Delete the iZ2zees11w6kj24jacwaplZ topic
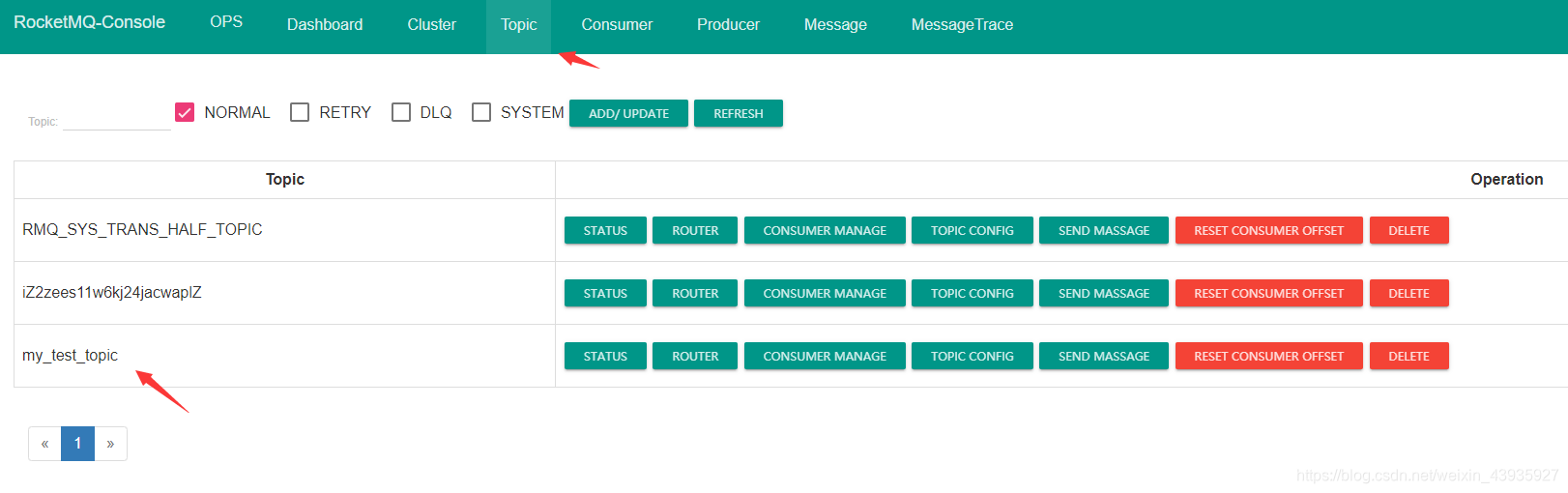The height and width of the screenshot is (493, 1568). [1409, 293]
